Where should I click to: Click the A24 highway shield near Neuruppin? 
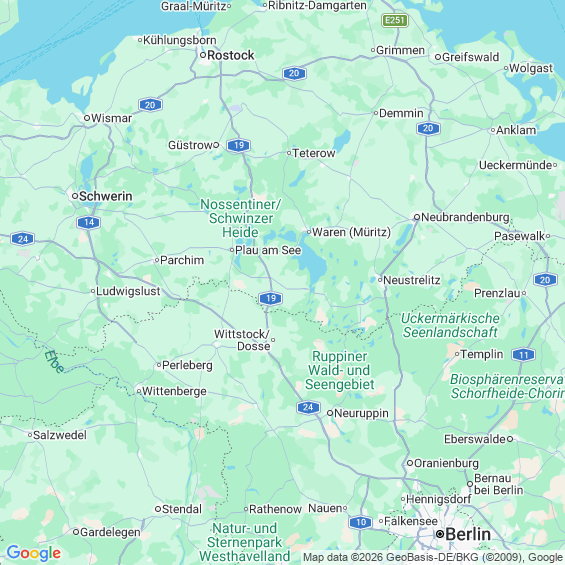point(308,407)
